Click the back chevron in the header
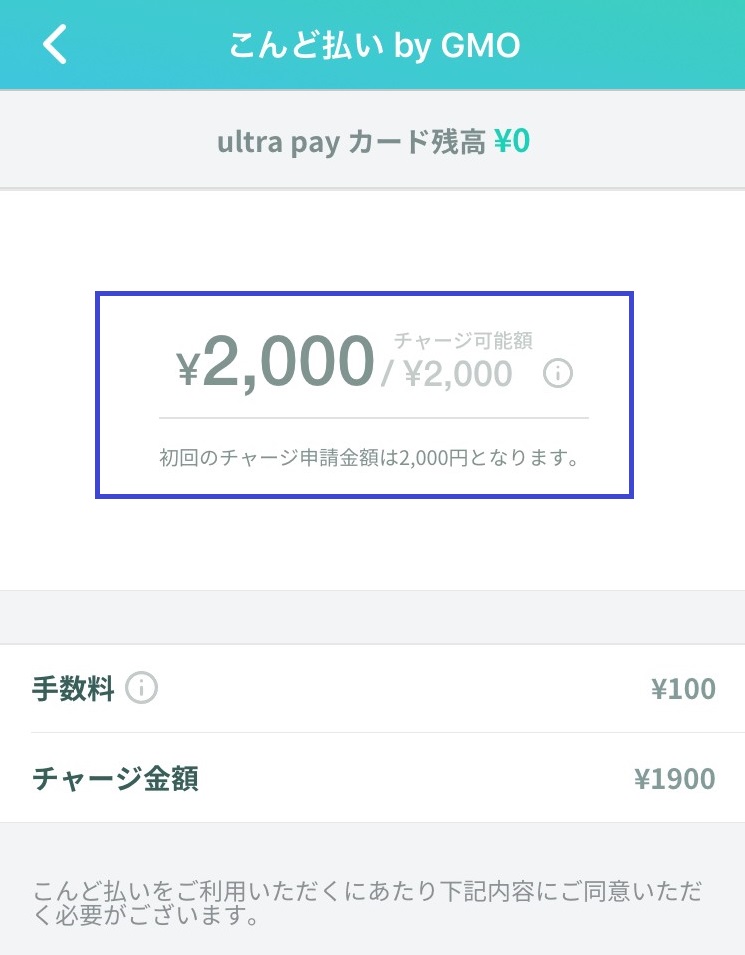745x955 pixels. coord(55,43)
